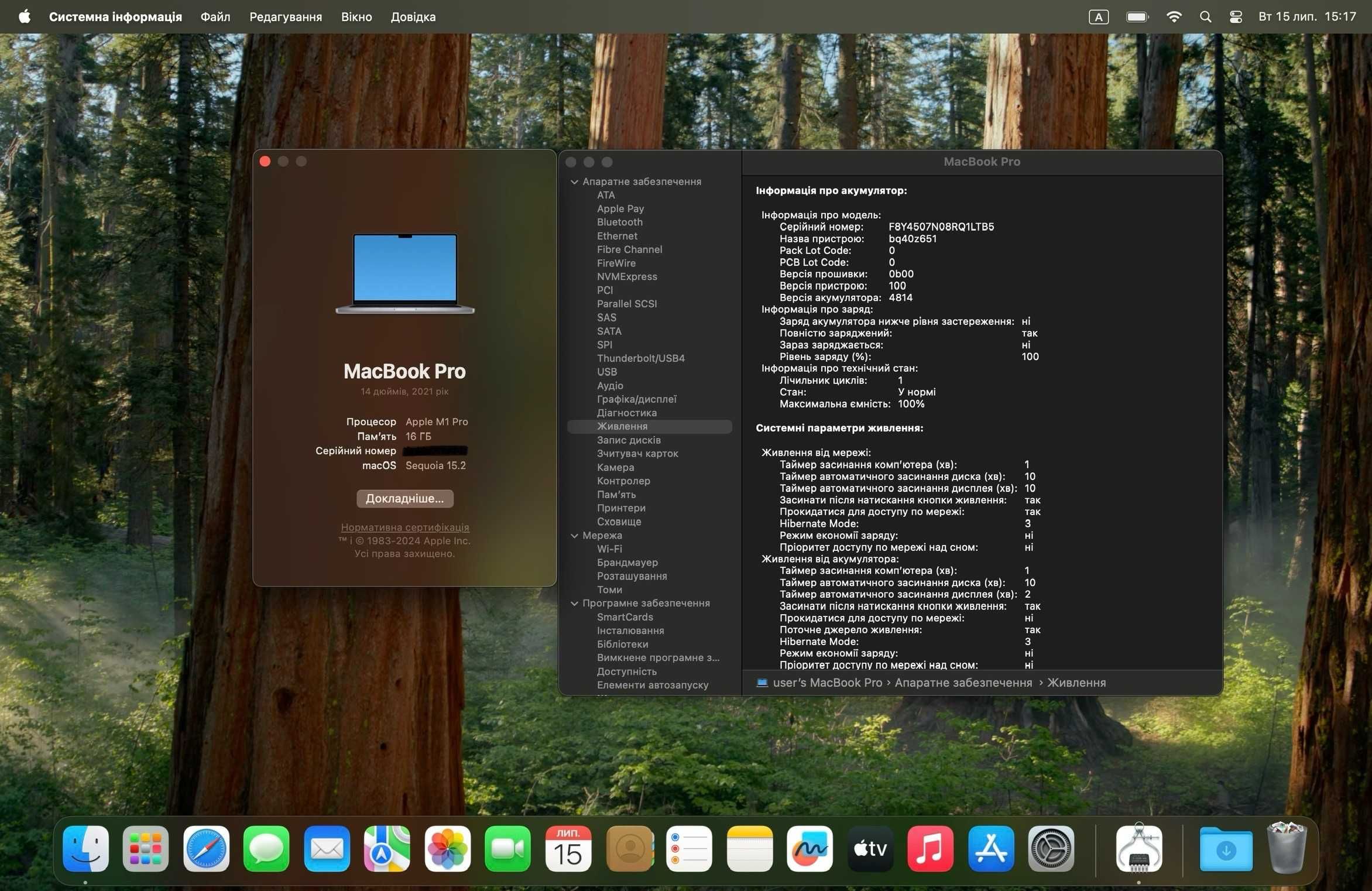Screen dimensions: 1372x891
Task: Open Finder from the Dock
Action: click(85, 849)
